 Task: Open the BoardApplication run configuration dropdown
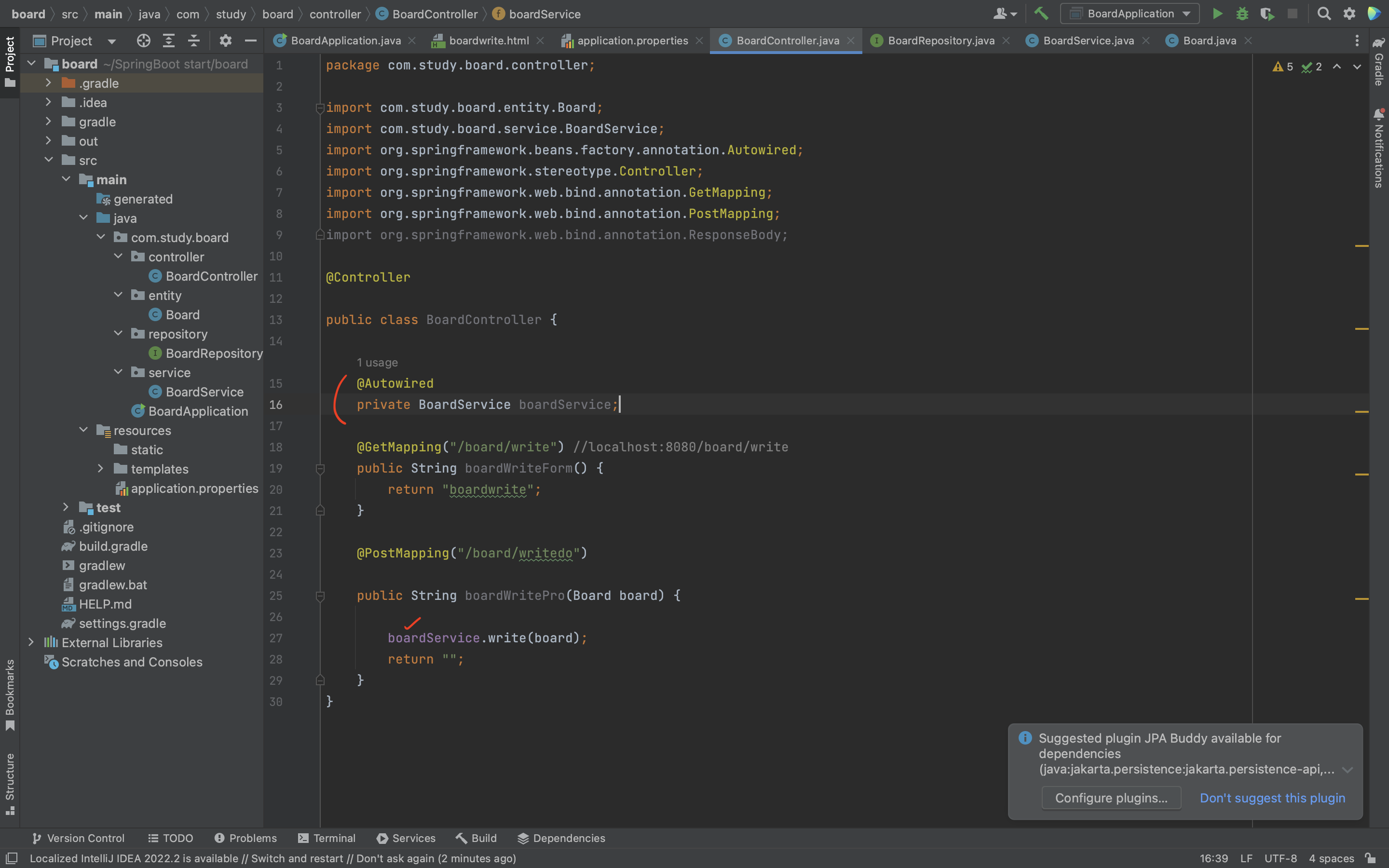point(1129,14)
